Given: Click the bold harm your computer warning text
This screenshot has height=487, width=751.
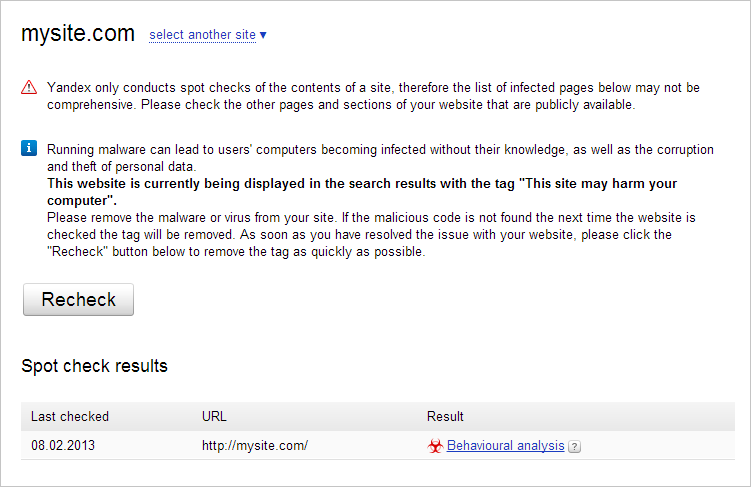Looking at the screenshot, I should [362, 192].
